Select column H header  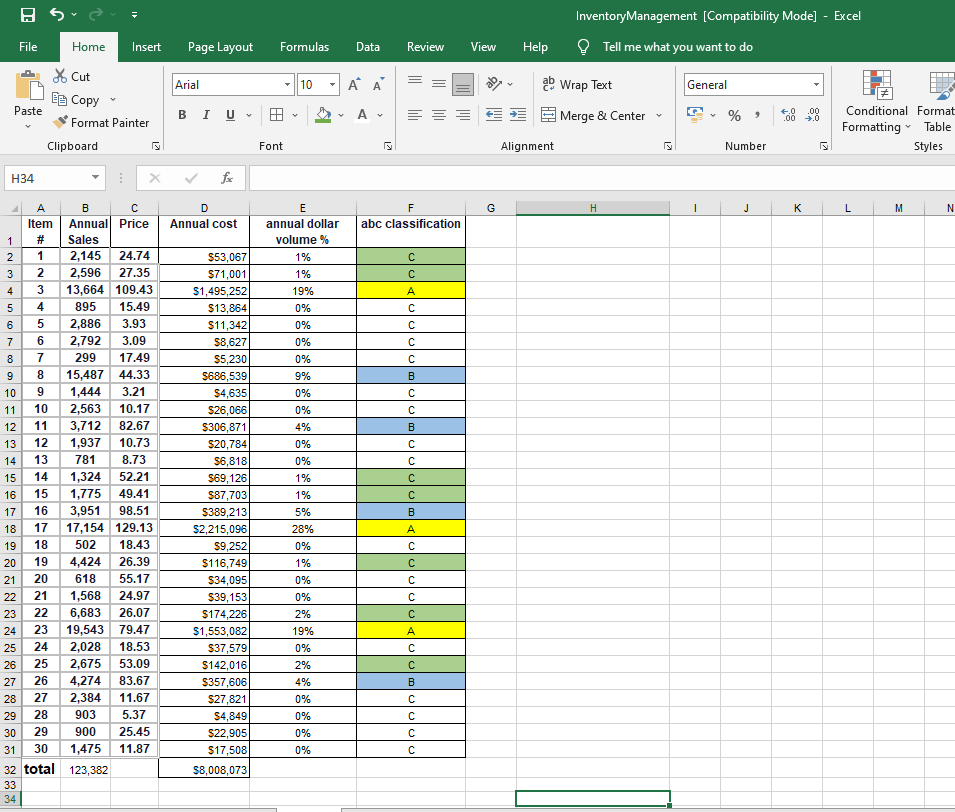(x=593, y=208)
